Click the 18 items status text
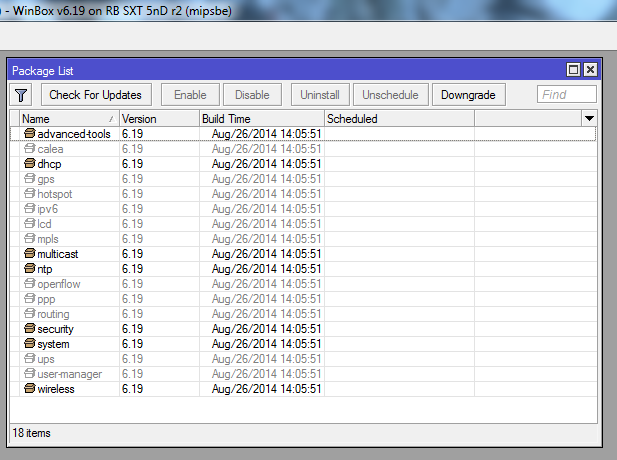 pyautogui.click(x=31, y=433)
